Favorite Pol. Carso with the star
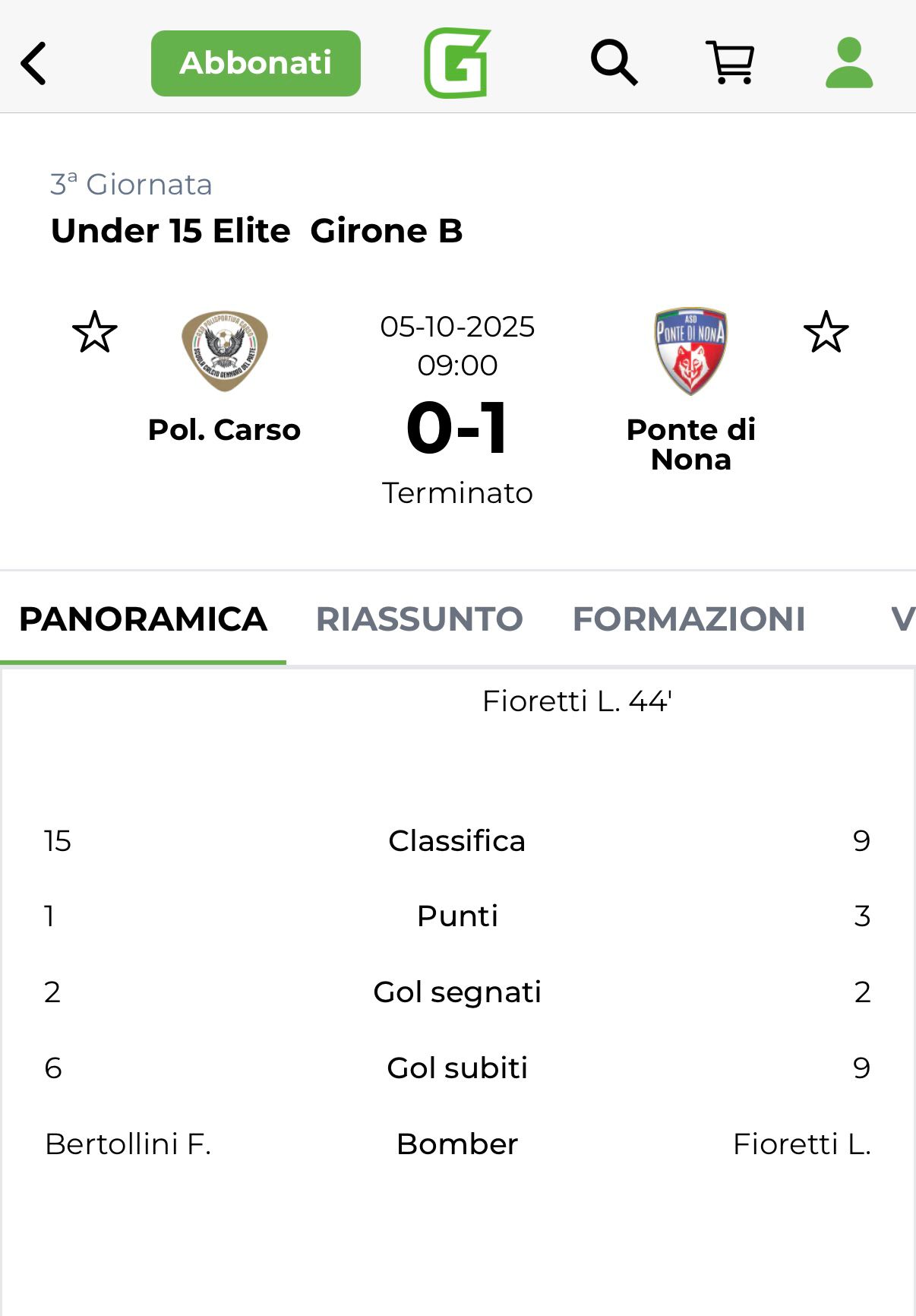The image size is (916, 1316). pyautogui.click(x=95, y=332)
